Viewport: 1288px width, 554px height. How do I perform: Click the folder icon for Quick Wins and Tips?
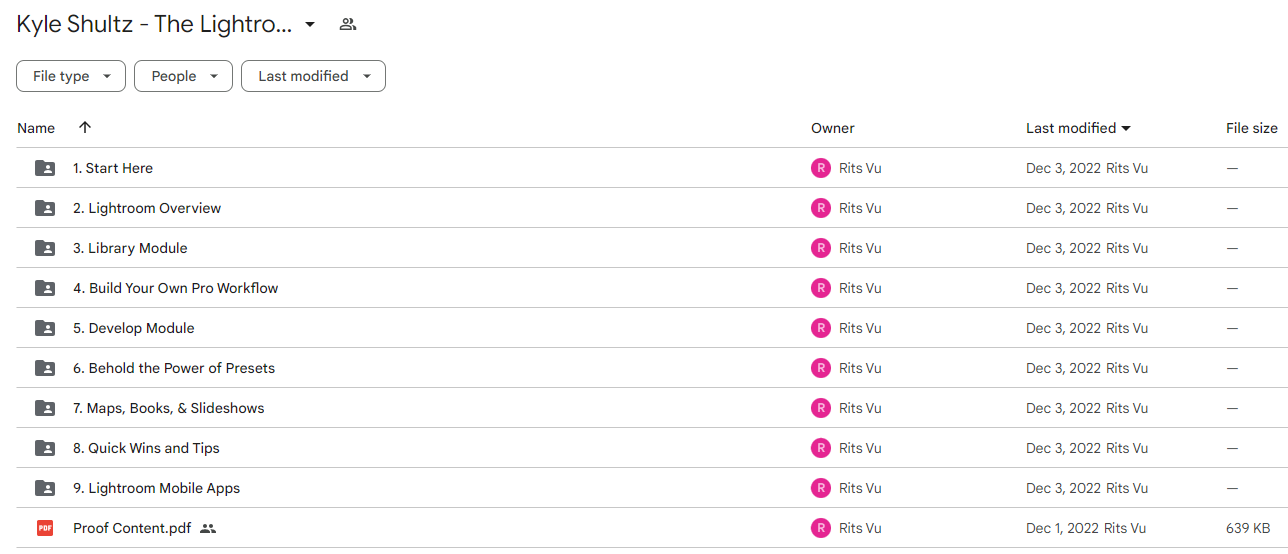pyautogui.click(x=45, y=448)
